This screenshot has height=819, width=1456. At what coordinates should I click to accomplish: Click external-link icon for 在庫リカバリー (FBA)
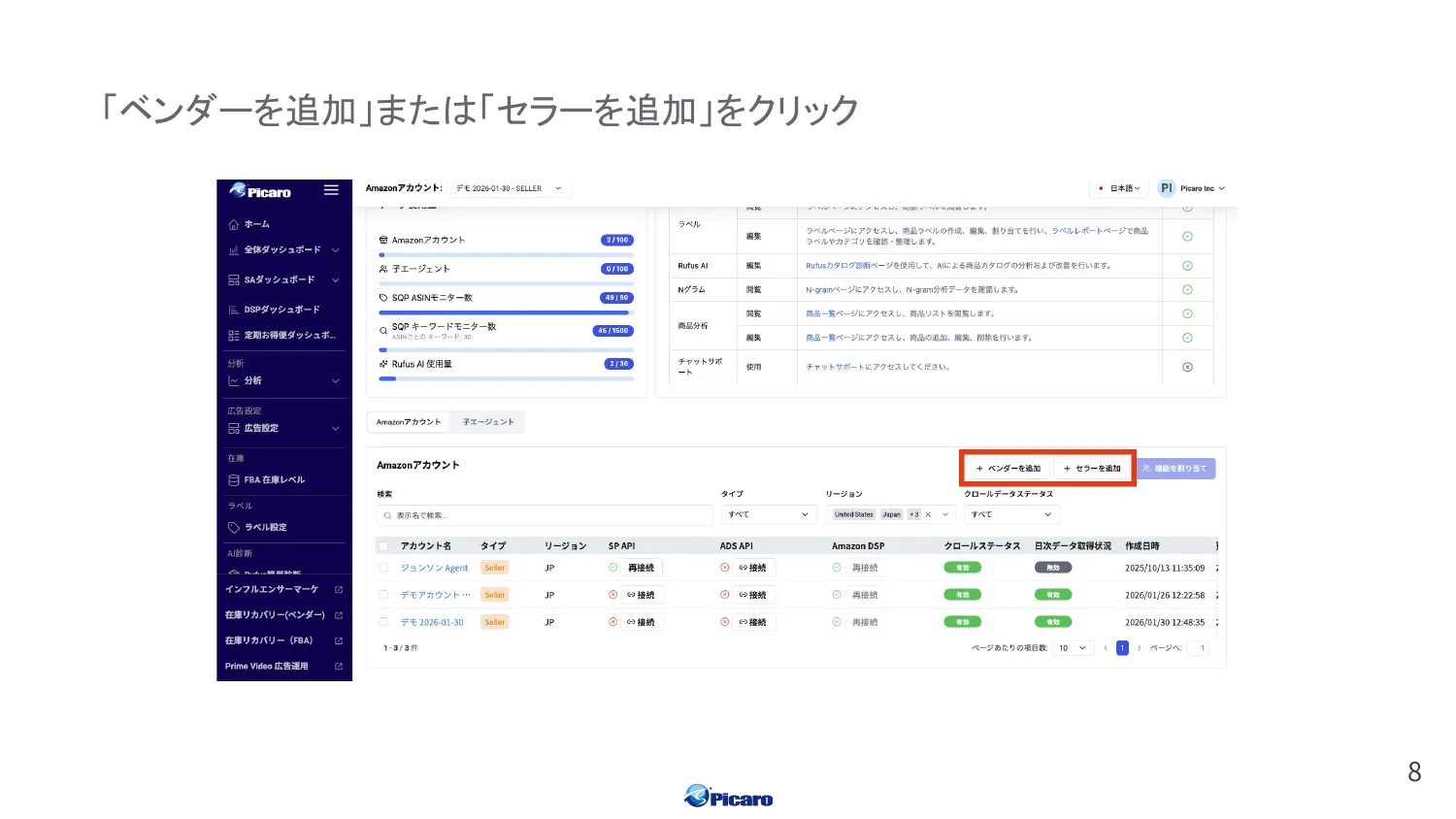[x=339, y=640]
